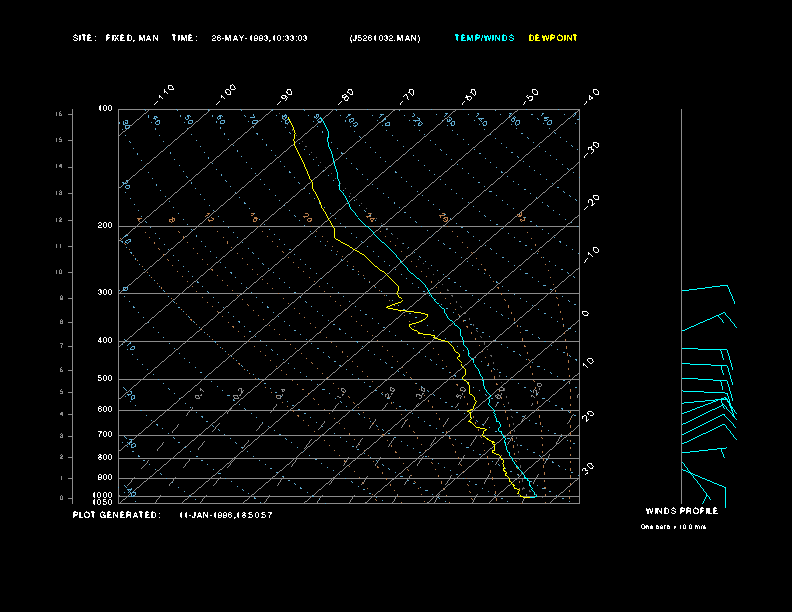792x612 pixels.
Task: Click the 30 degree label on right axis
Action: click(x=589, y=467)
